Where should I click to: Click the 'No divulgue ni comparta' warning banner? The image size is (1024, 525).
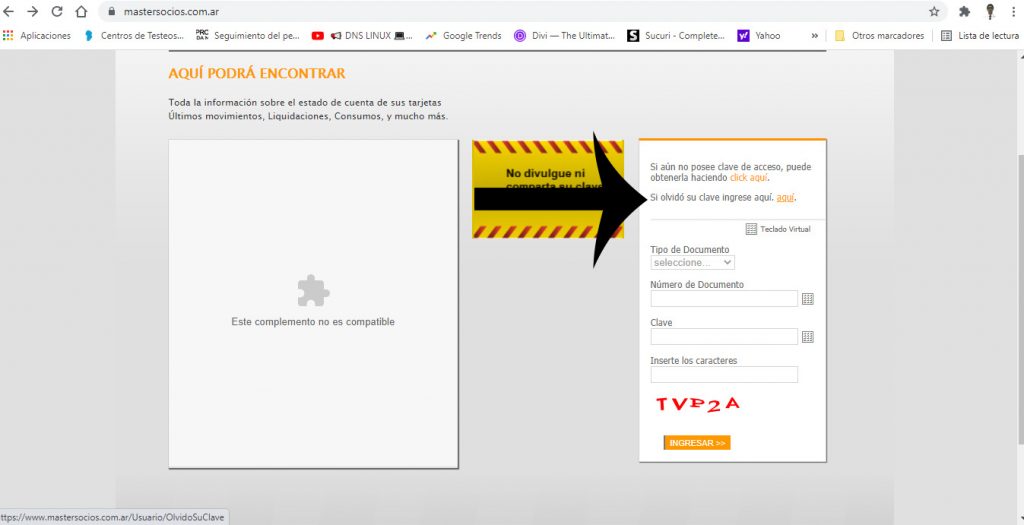pyautogui.click(x=548, y=189)
